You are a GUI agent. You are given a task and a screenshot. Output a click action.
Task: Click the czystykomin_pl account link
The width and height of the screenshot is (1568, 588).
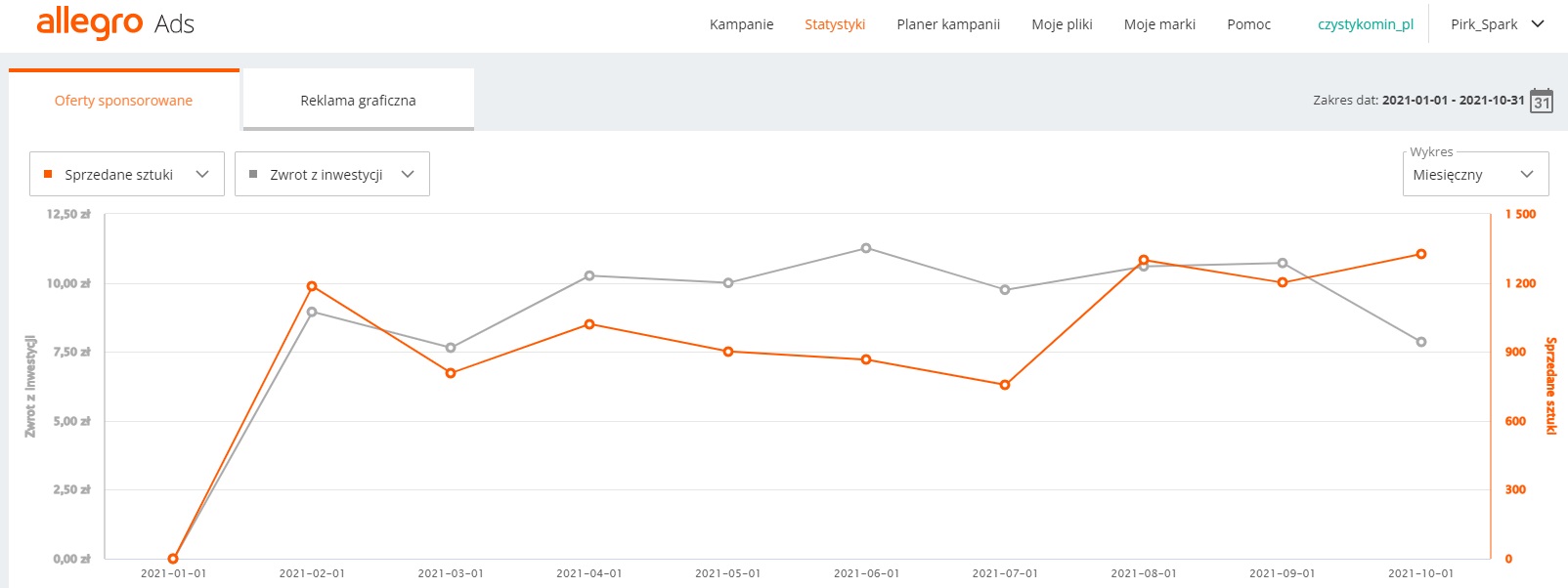coord(1366,24)
